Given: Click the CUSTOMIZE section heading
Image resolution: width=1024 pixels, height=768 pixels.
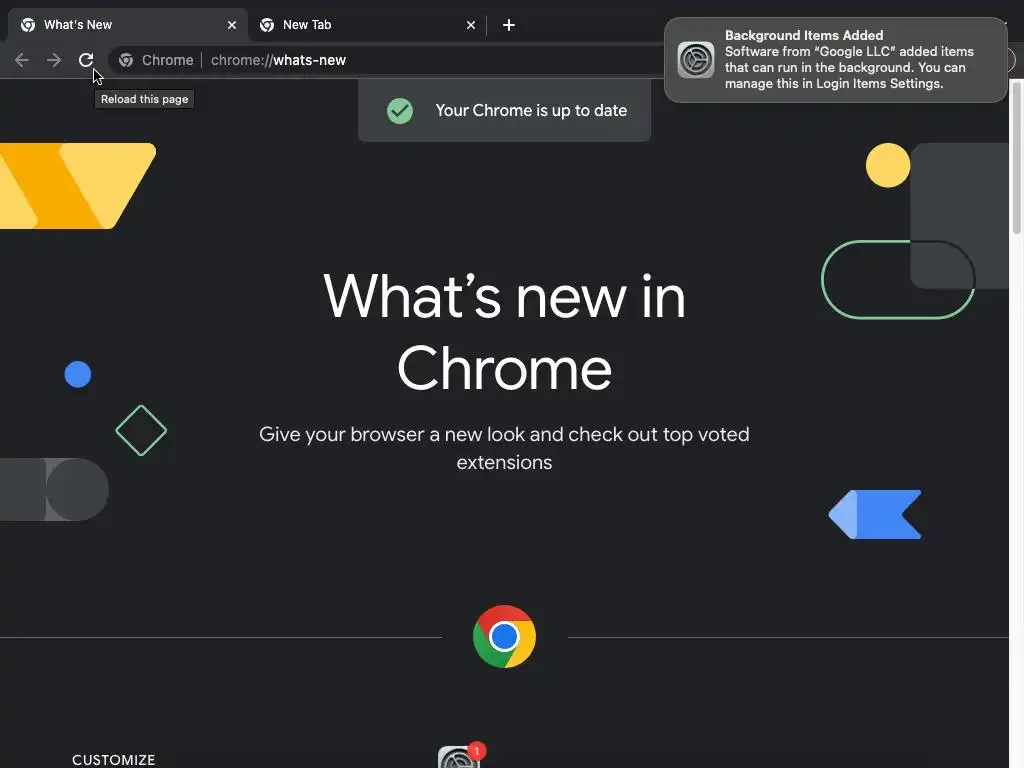Looking at the screenshot, I should click(x=114, y=760).
